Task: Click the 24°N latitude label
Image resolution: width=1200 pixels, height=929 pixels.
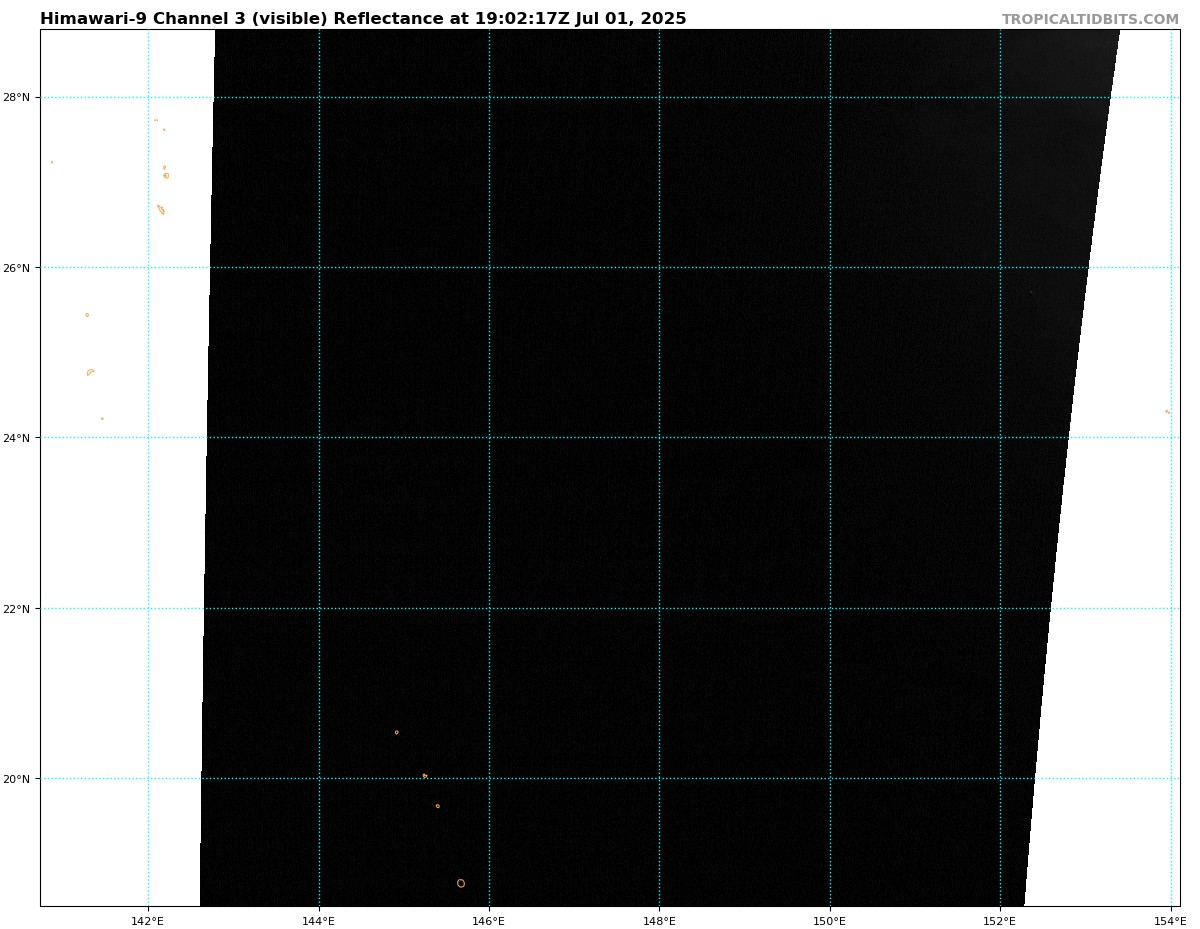Action: 16,438
